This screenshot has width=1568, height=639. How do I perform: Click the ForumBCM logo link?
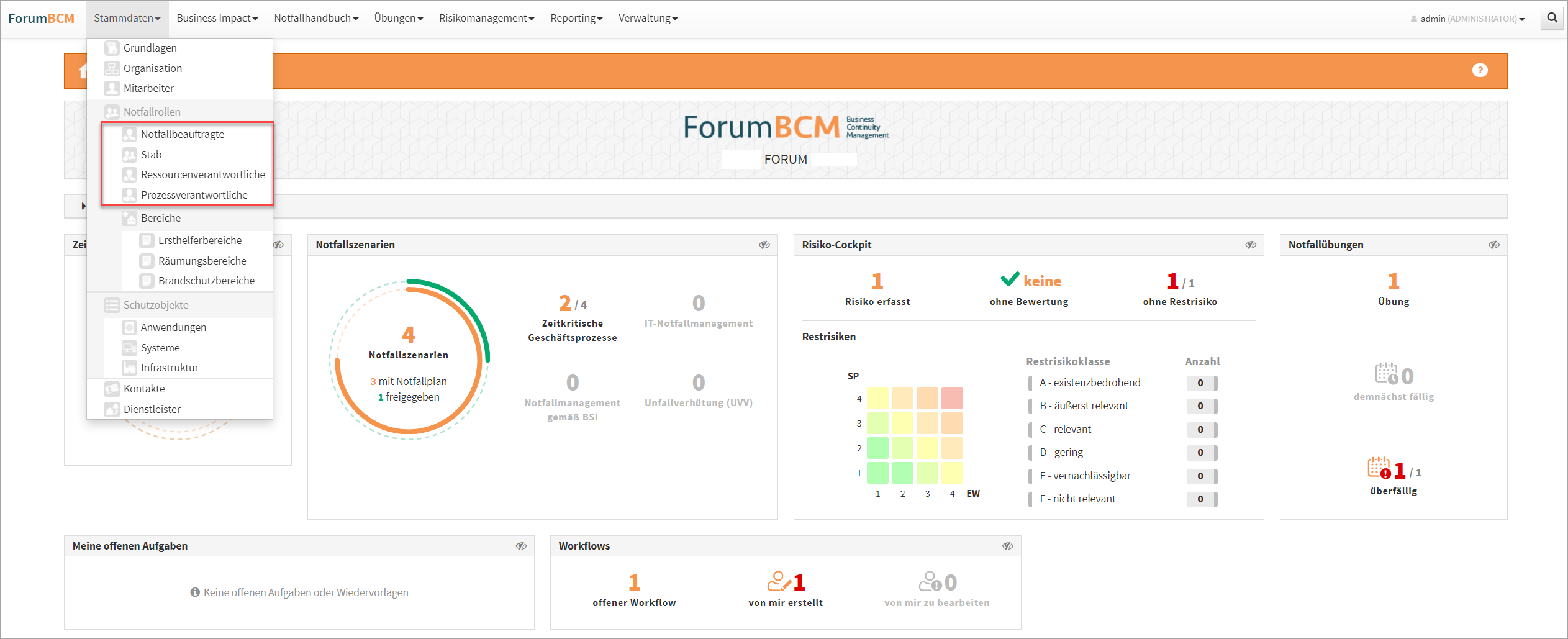[41, 18]
